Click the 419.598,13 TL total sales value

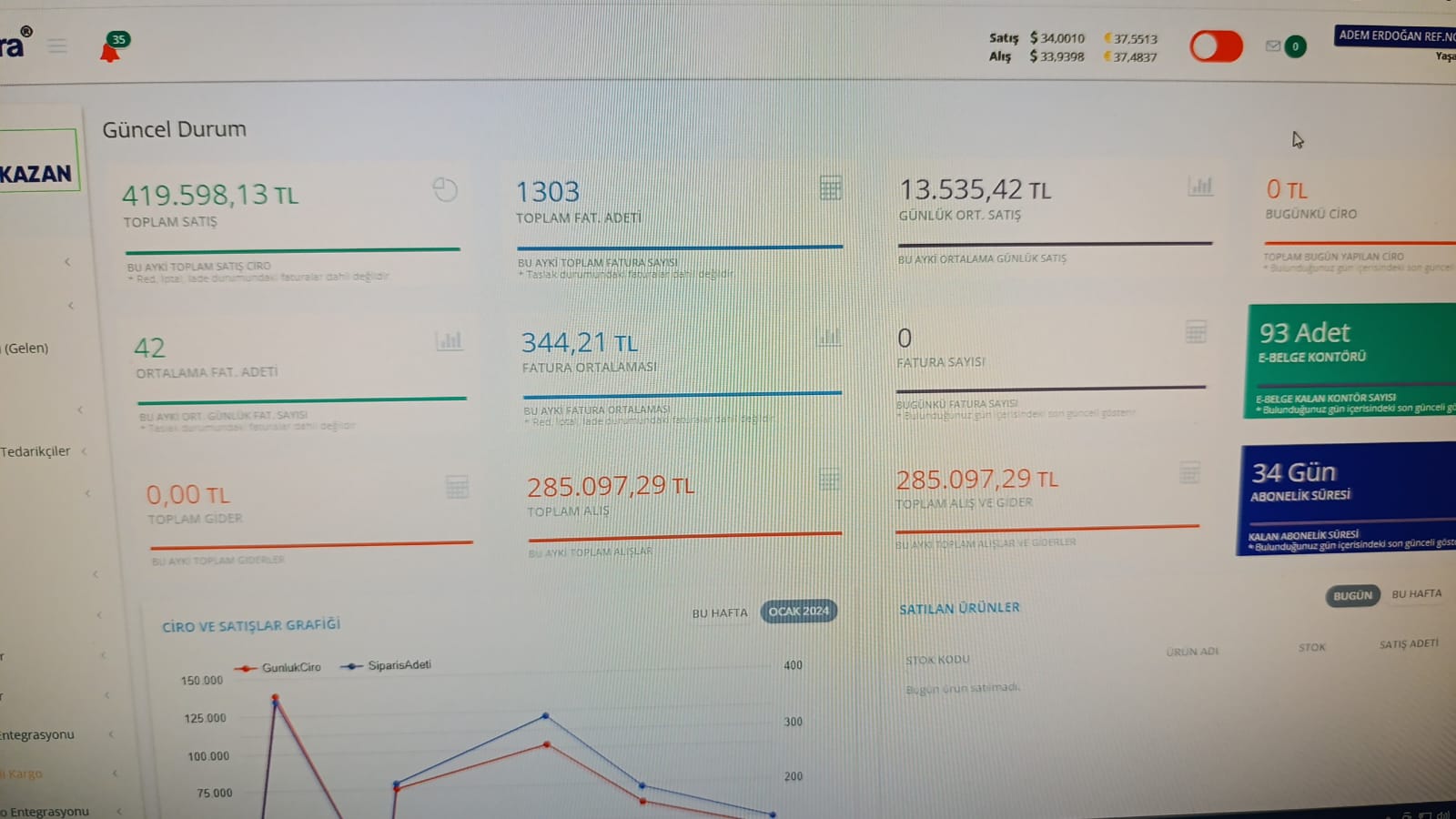(x=210, y=195)
